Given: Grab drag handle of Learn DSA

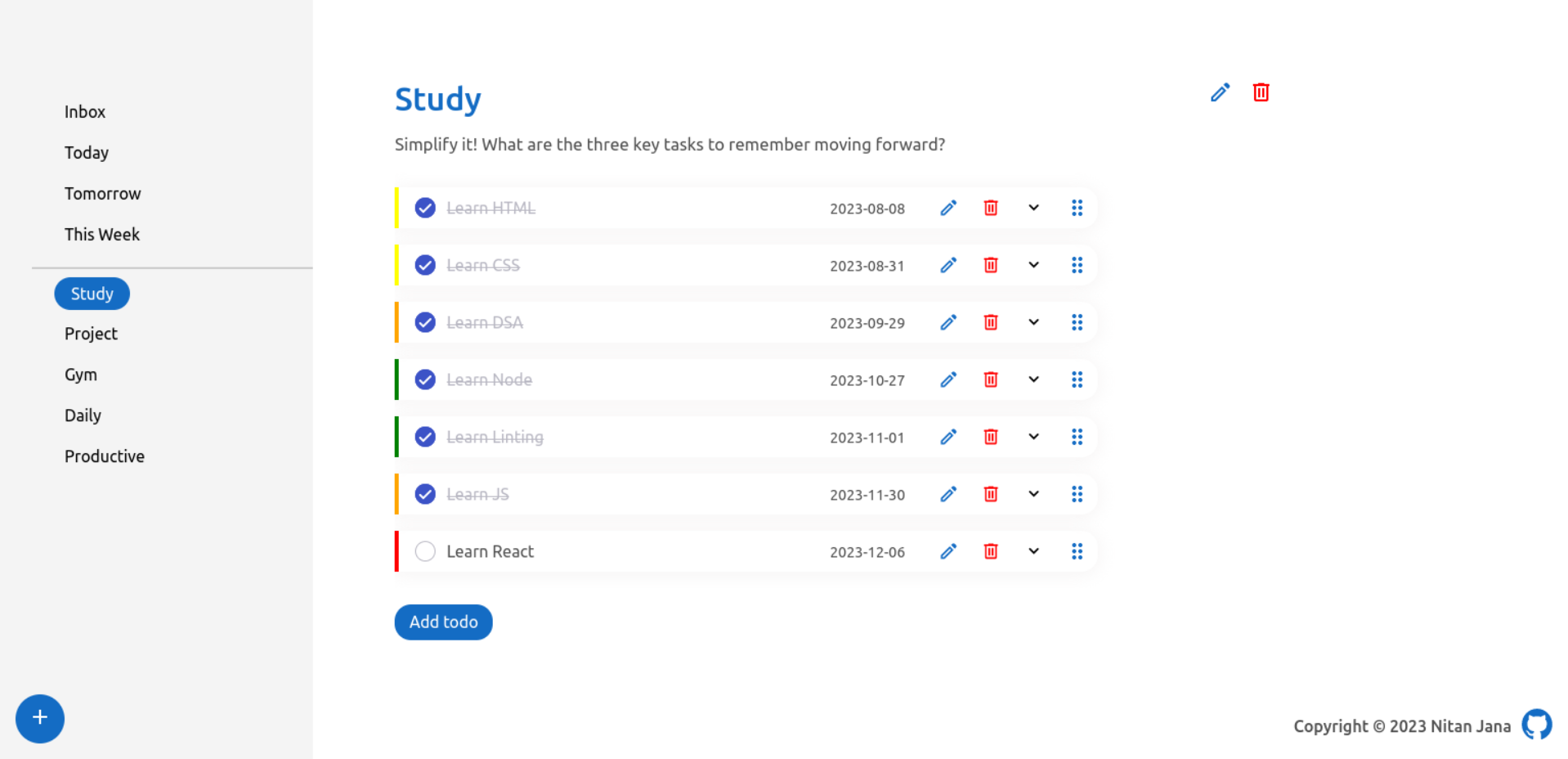Looking at the screenshot, I should pos(1077,322).
